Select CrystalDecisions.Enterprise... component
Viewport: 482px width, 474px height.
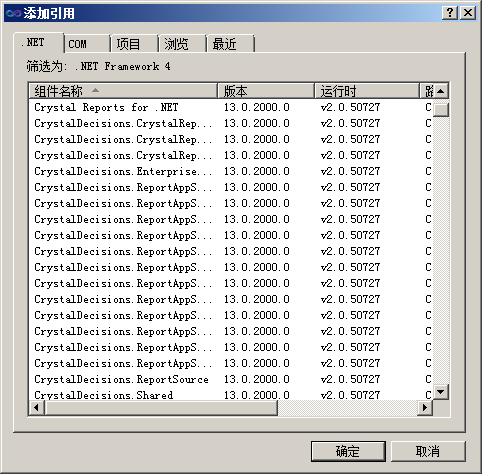[231, 171]
